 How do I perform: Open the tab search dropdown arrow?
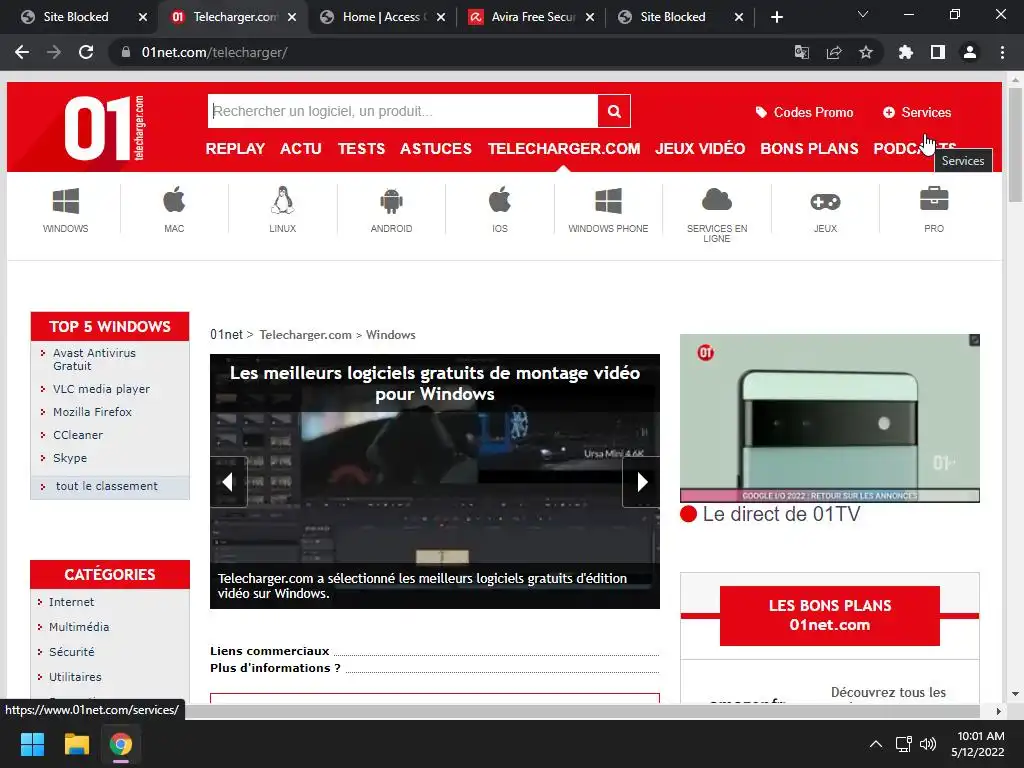863,14
